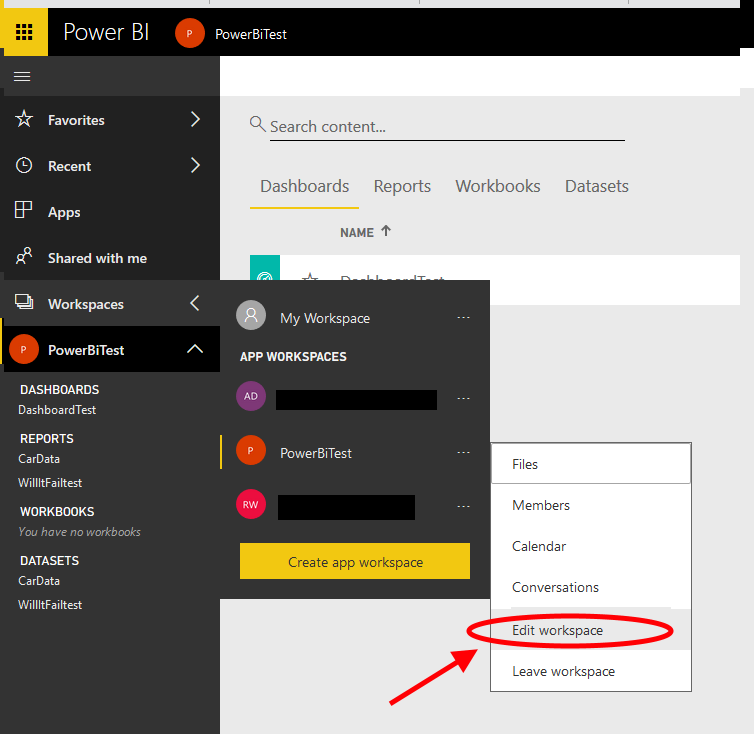Switch to the Workbooks tab
754x734 pixels.
498,187
